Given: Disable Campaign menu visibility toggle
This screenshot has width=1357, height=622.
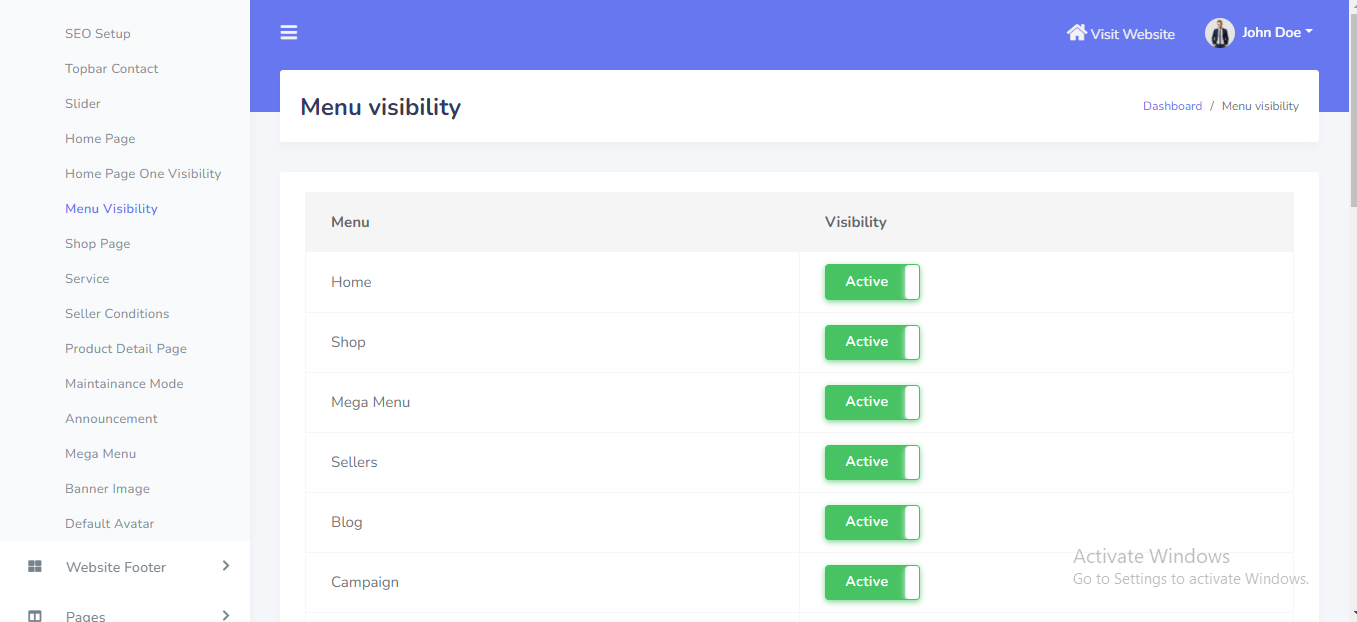Looking at the screenshot, I should point(872,582).
